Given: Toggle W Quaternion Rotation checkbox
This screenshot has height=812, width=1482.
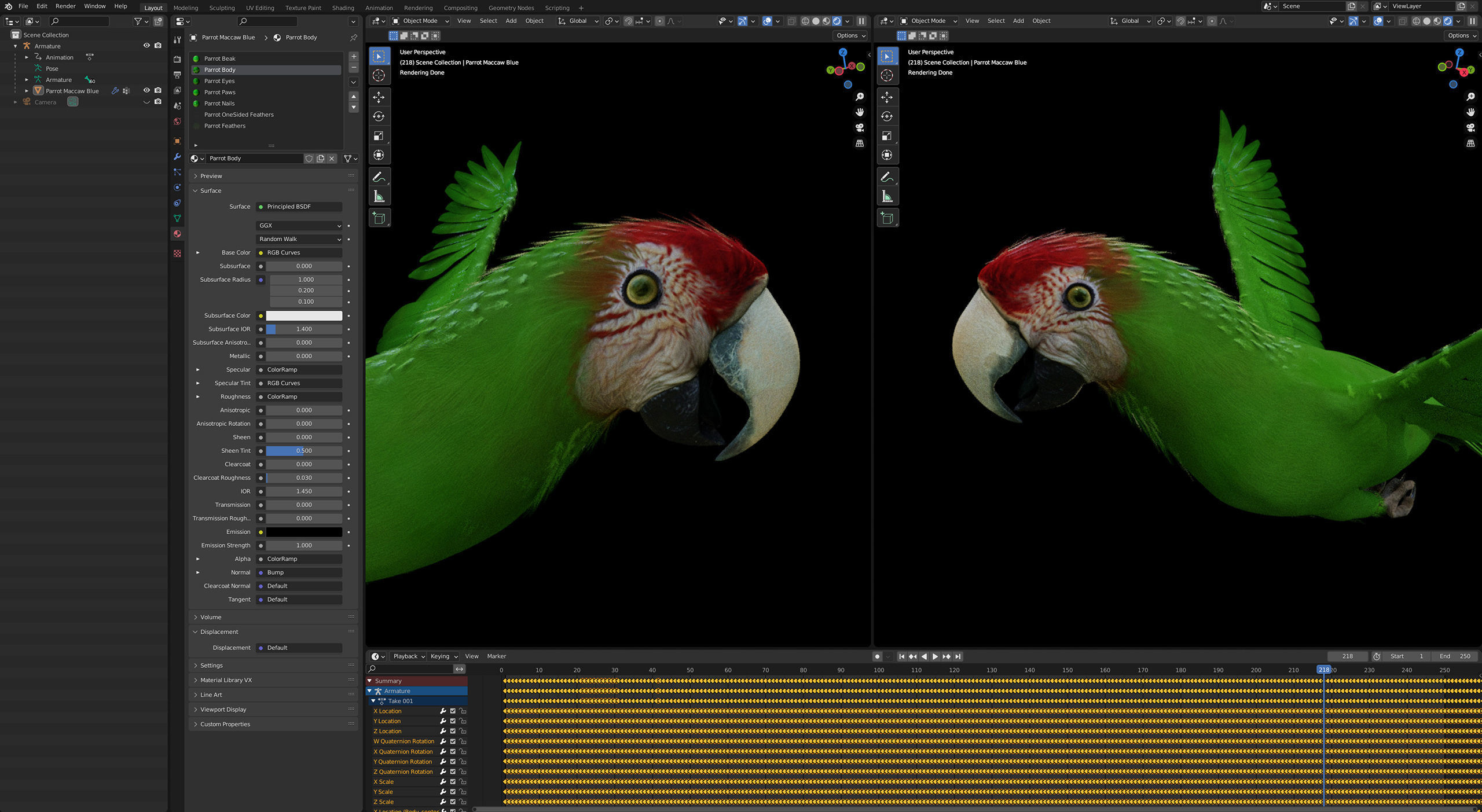Looking at the screenshot, I should click(x=453, y=741).
